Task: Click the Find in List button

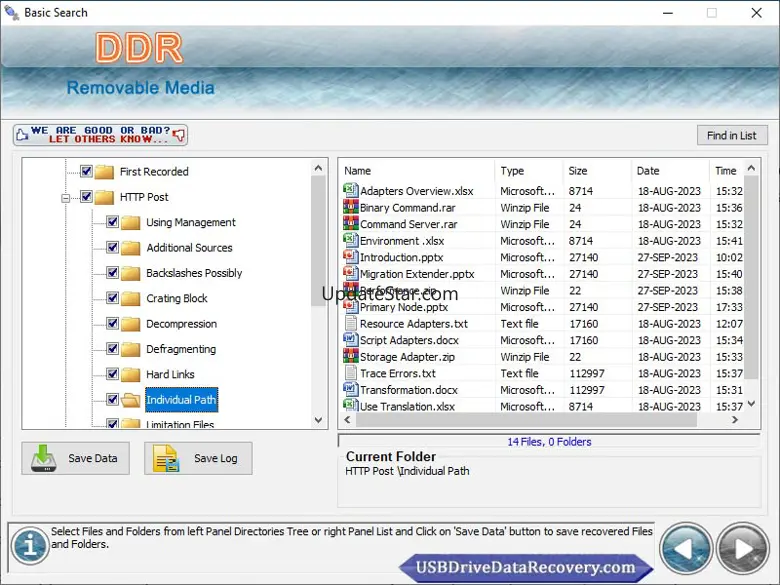Action: 731,135
